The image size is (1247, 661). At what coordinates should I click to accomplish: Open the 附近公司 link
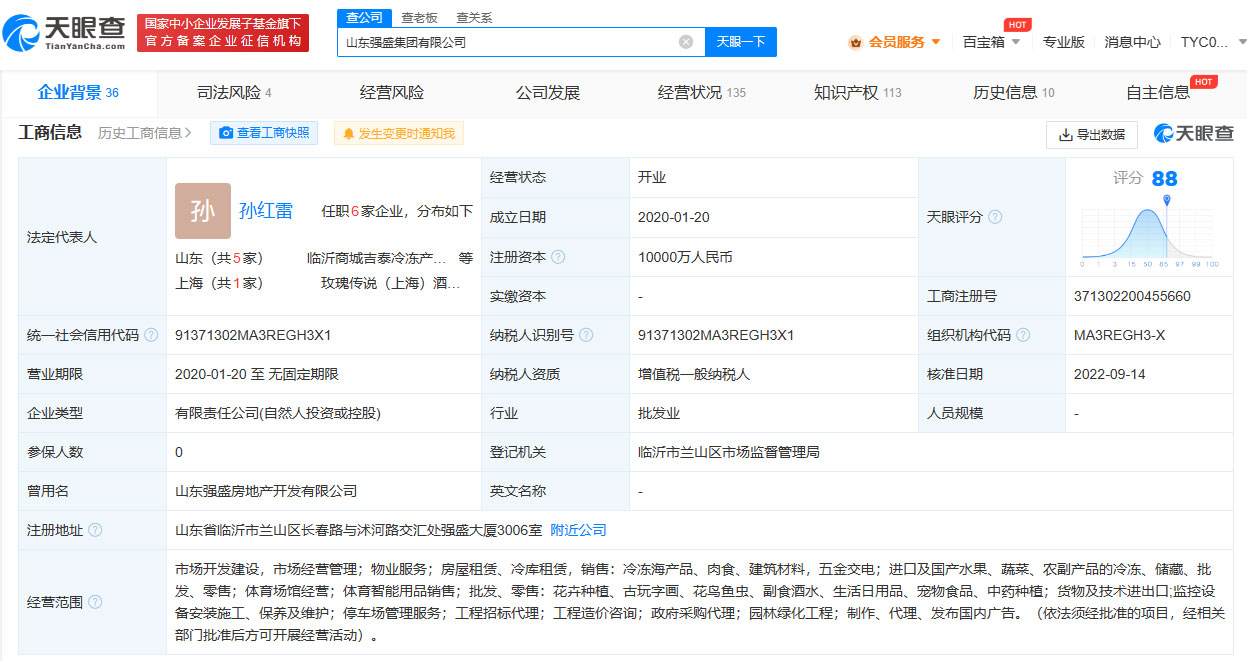click(579, 530)
